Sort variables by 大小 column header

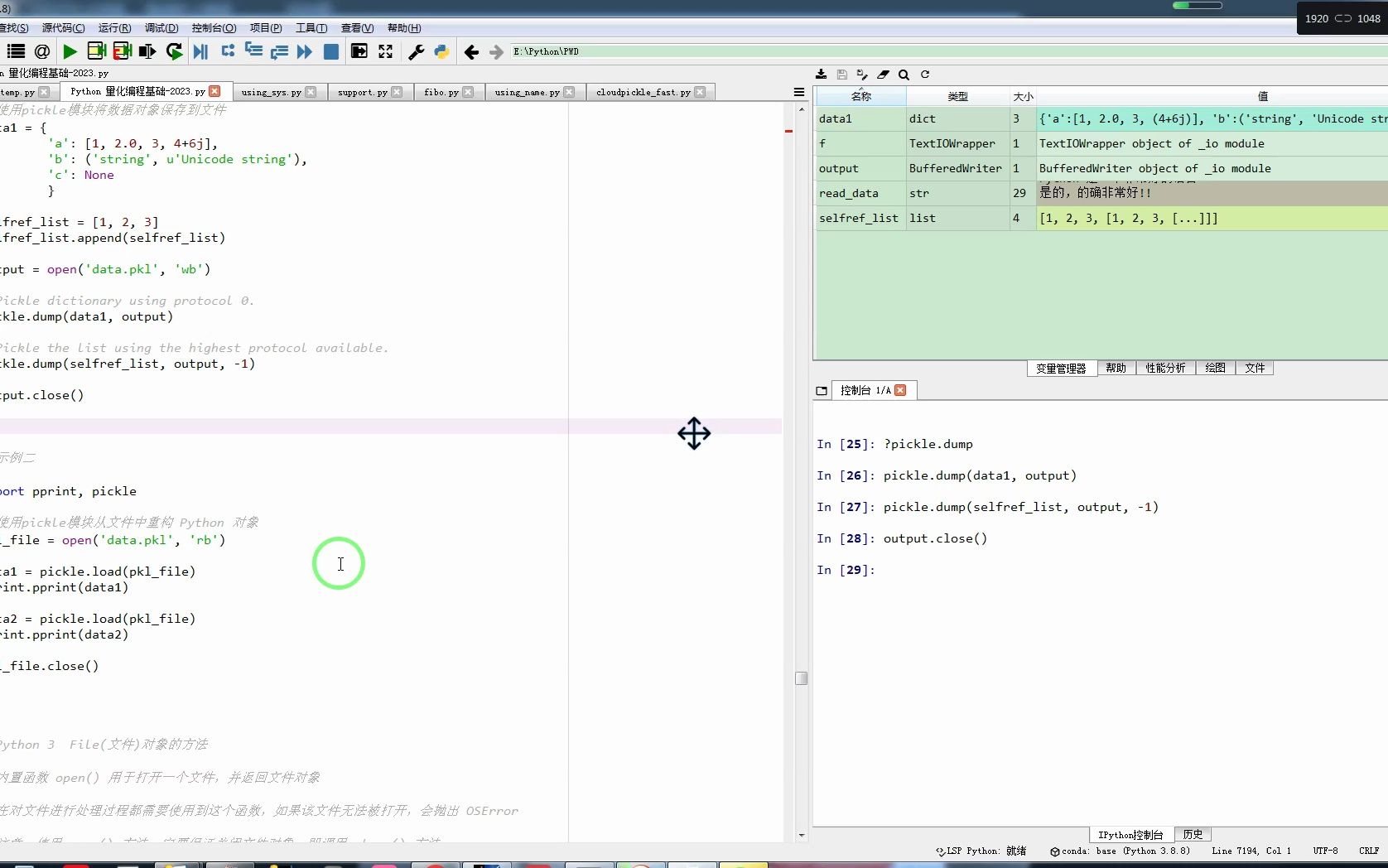click(x=1023, y=96)
